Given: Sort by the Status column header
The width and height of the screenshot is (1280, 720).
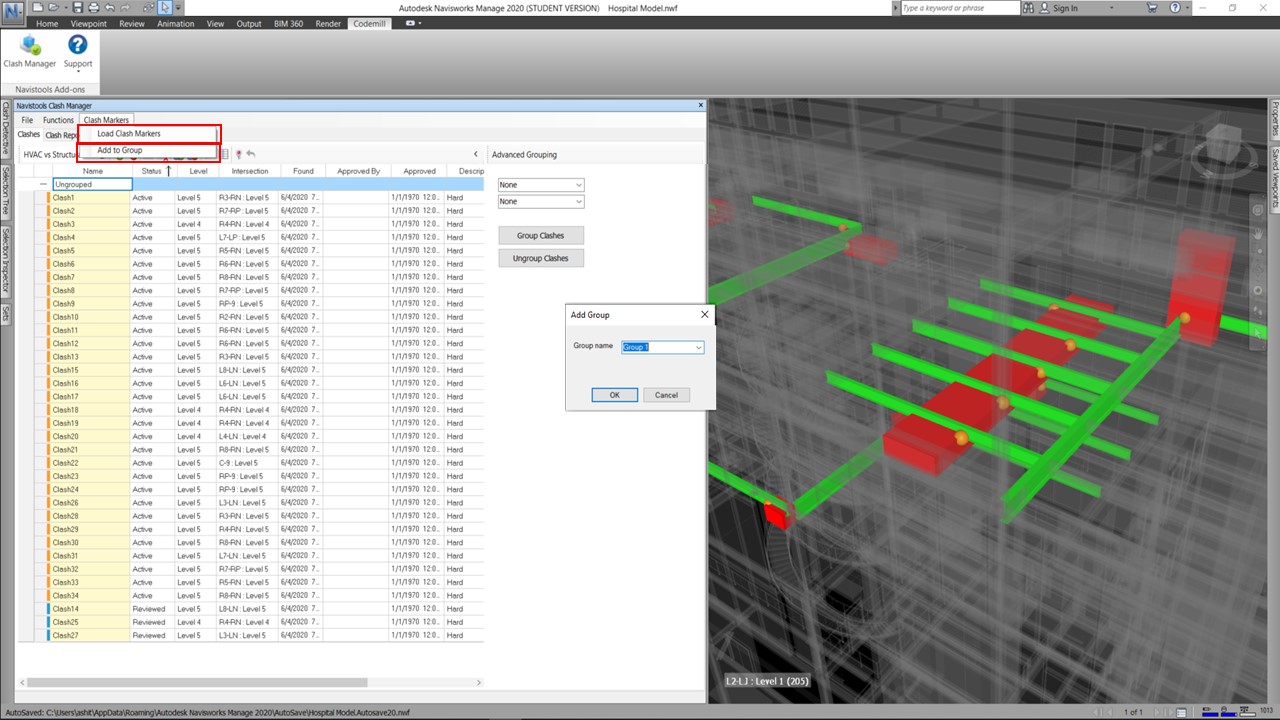Looking at the screenshot, I should click(x=152, y=171).
